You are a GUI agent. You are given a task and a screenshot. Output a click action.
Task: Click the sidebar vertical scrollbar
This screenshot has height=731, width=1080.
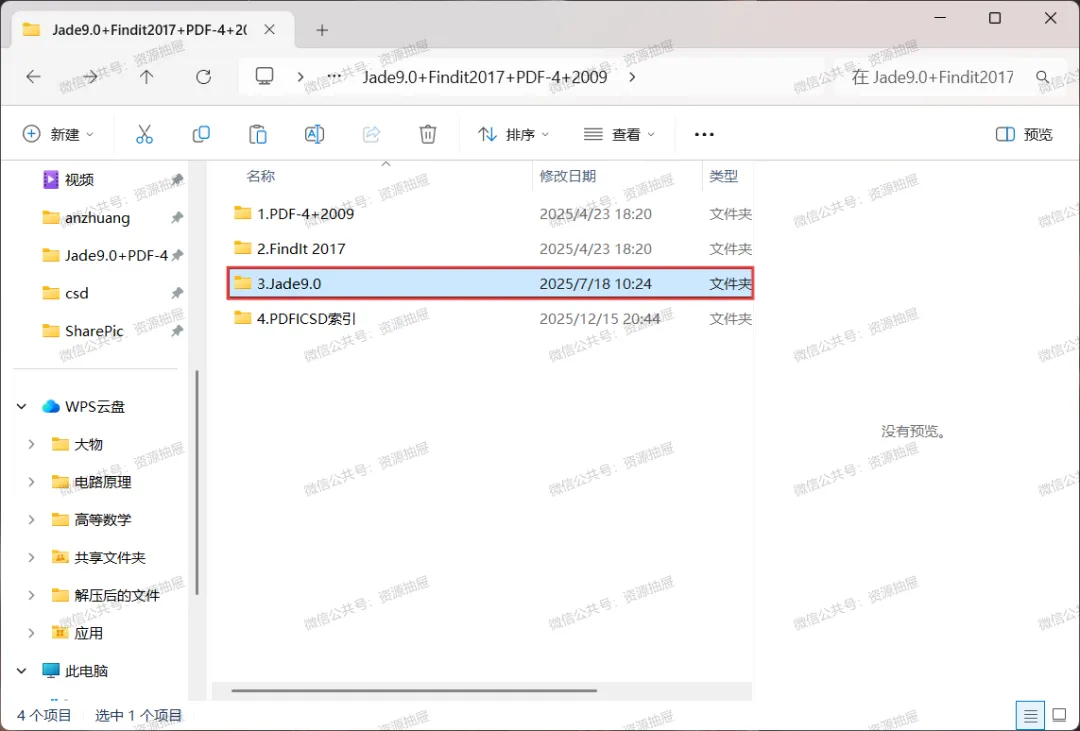pos(198,482)
